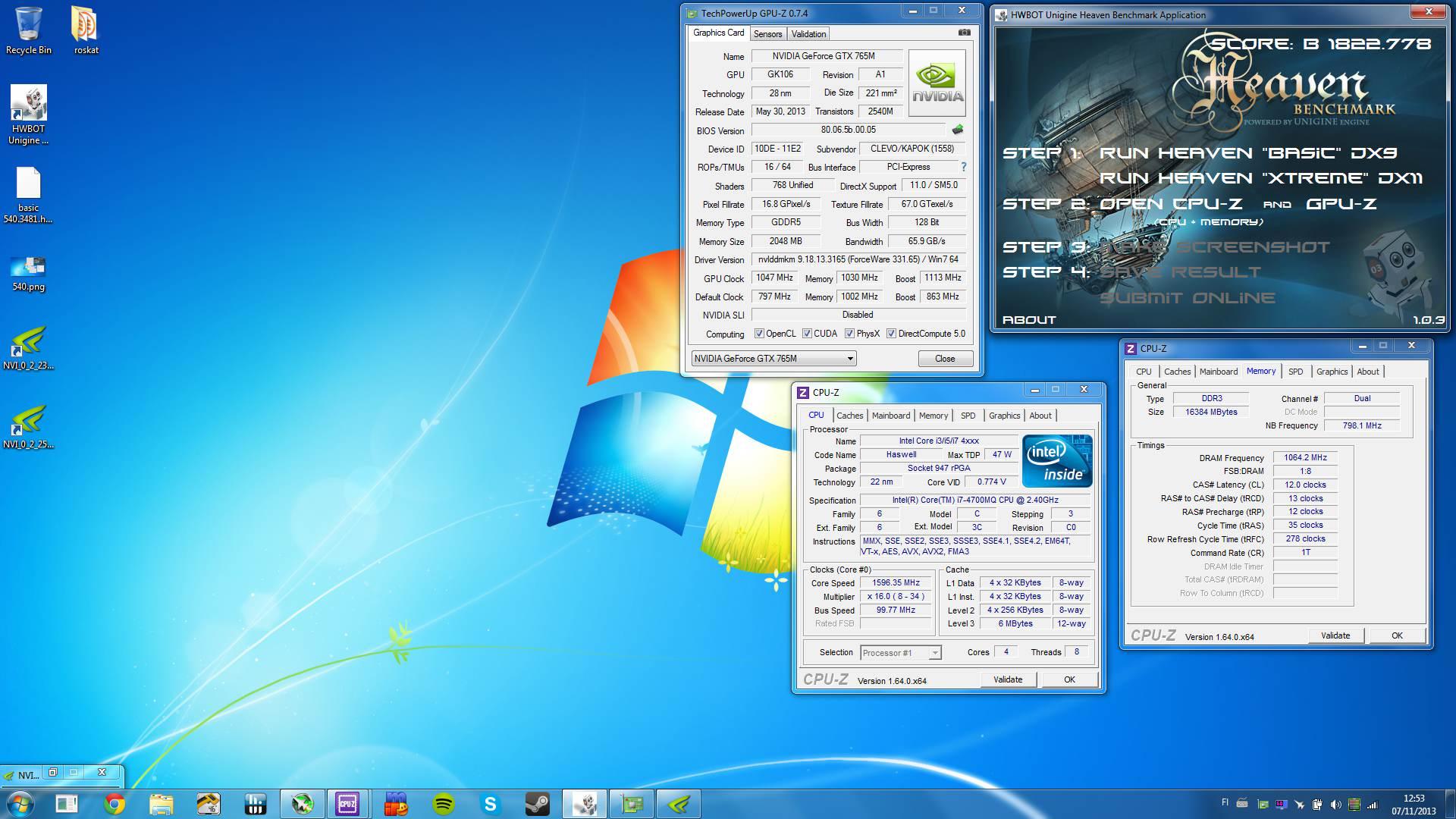This screenshot has width=1456, height=819.
Task: Switch to CPU-Z taskbar button
Action: coord(348,804)
